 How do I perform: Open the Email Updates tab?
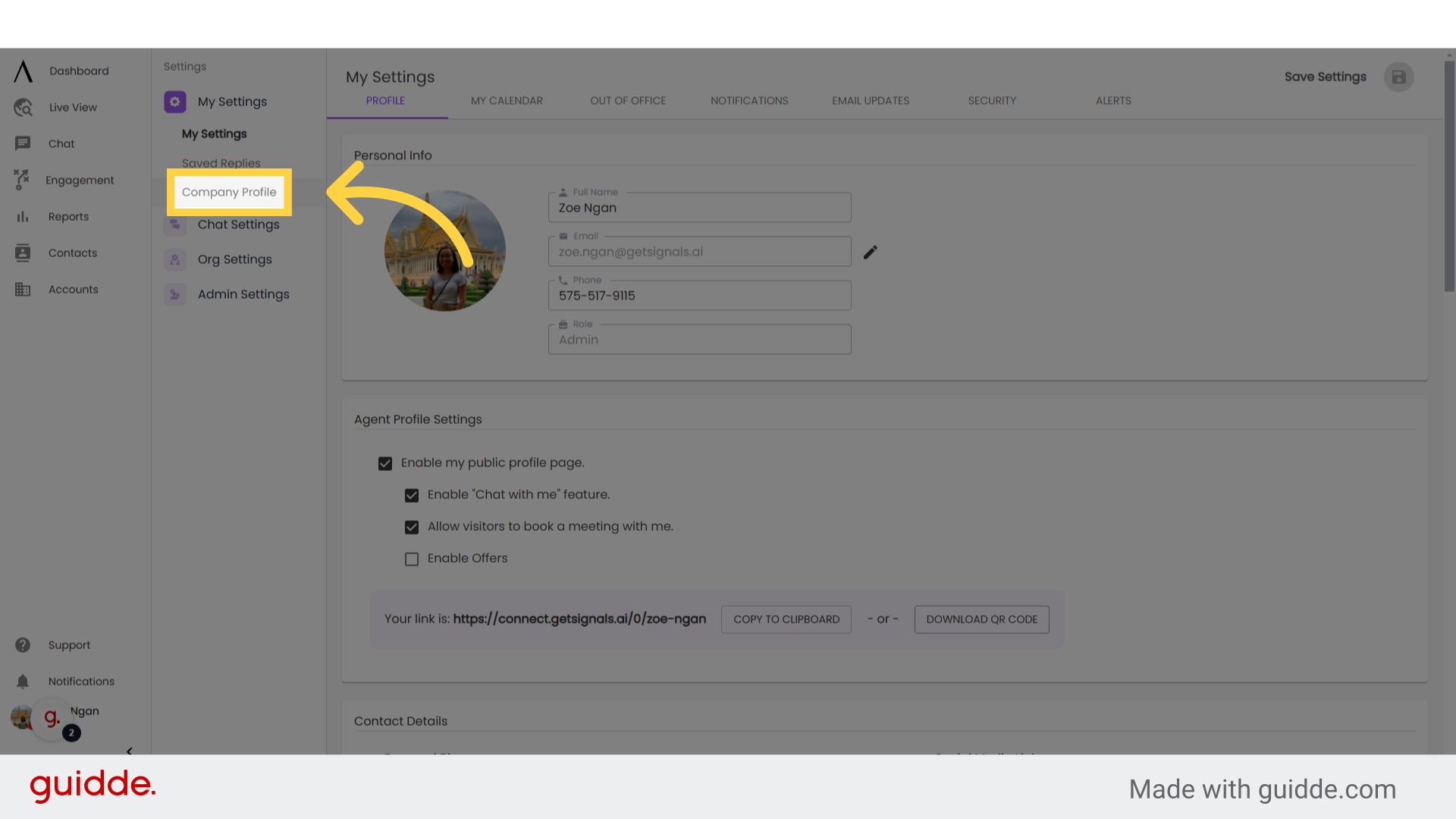pos(871,101)
